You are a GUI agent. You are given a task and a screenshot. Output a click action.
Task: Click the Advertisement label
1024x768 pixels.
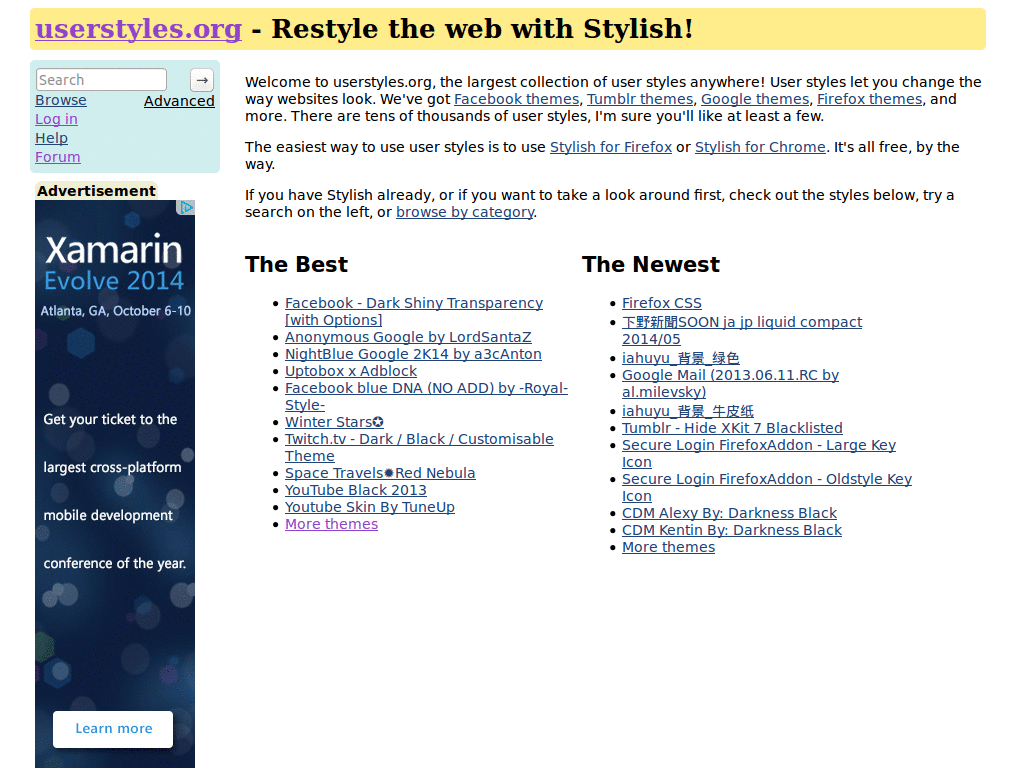tap(96, 191)
